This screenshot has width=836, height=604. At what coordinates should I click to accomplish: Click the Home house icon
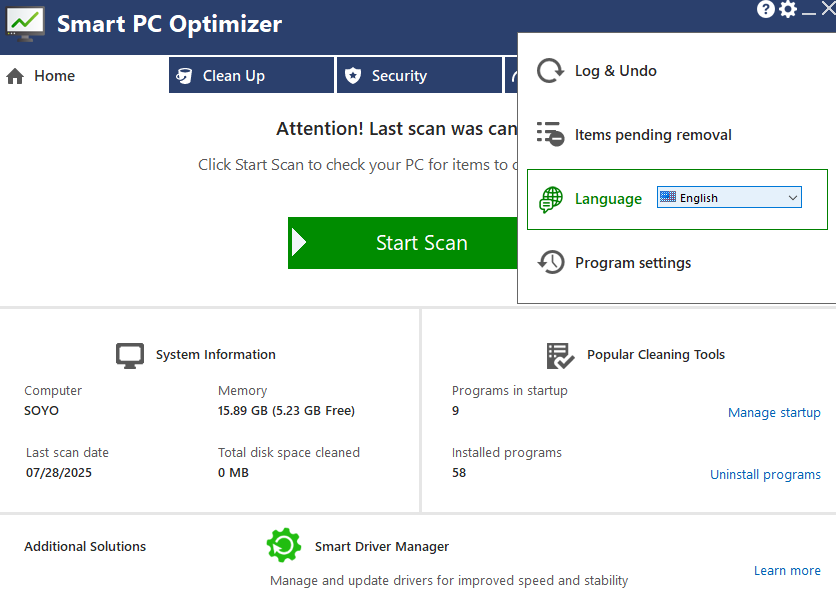click(x=15, y=76)
